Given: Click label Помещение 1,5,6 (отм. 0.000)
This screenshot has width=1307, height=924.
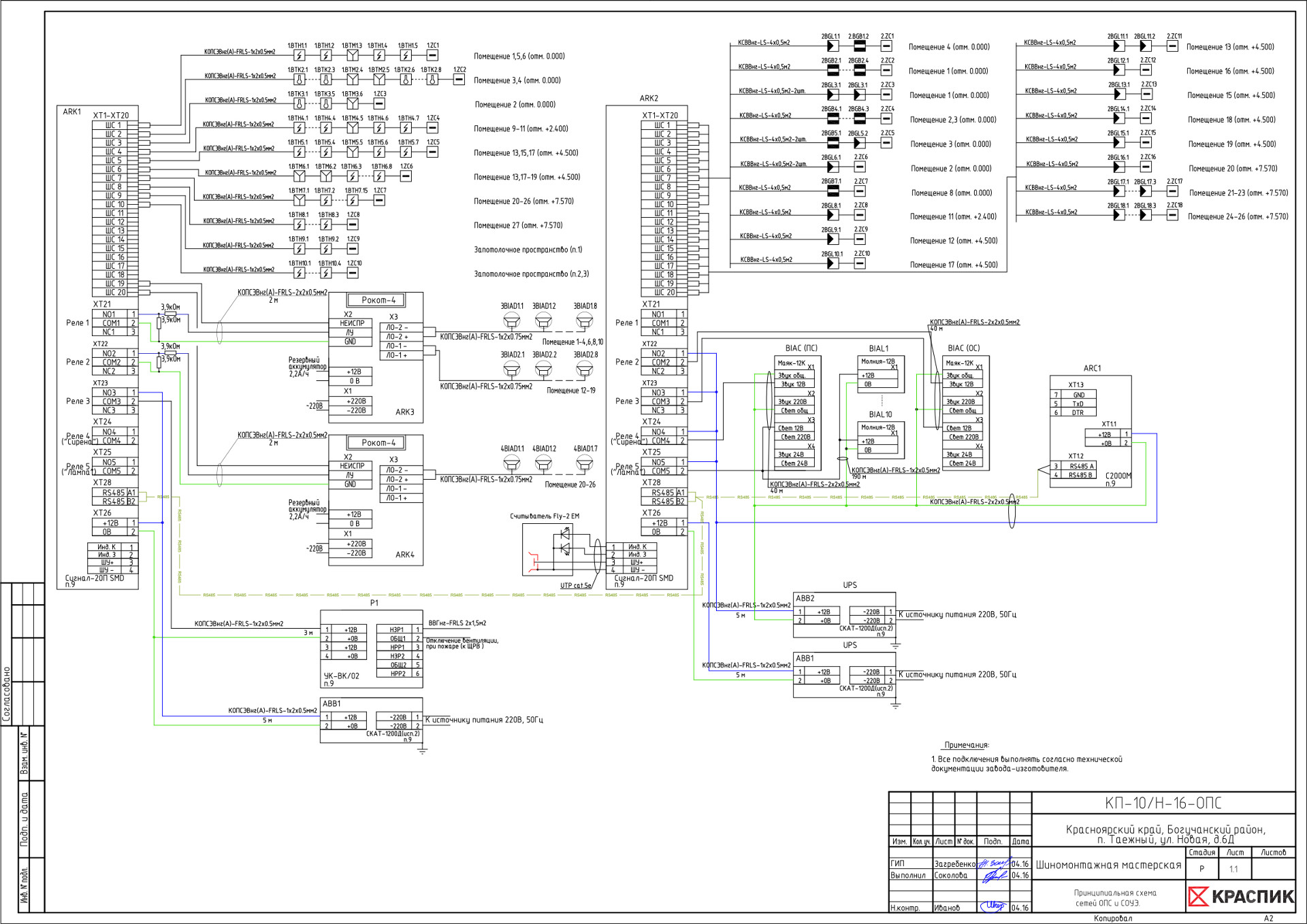Looking at the screenshot, I should tap(519, 56).
